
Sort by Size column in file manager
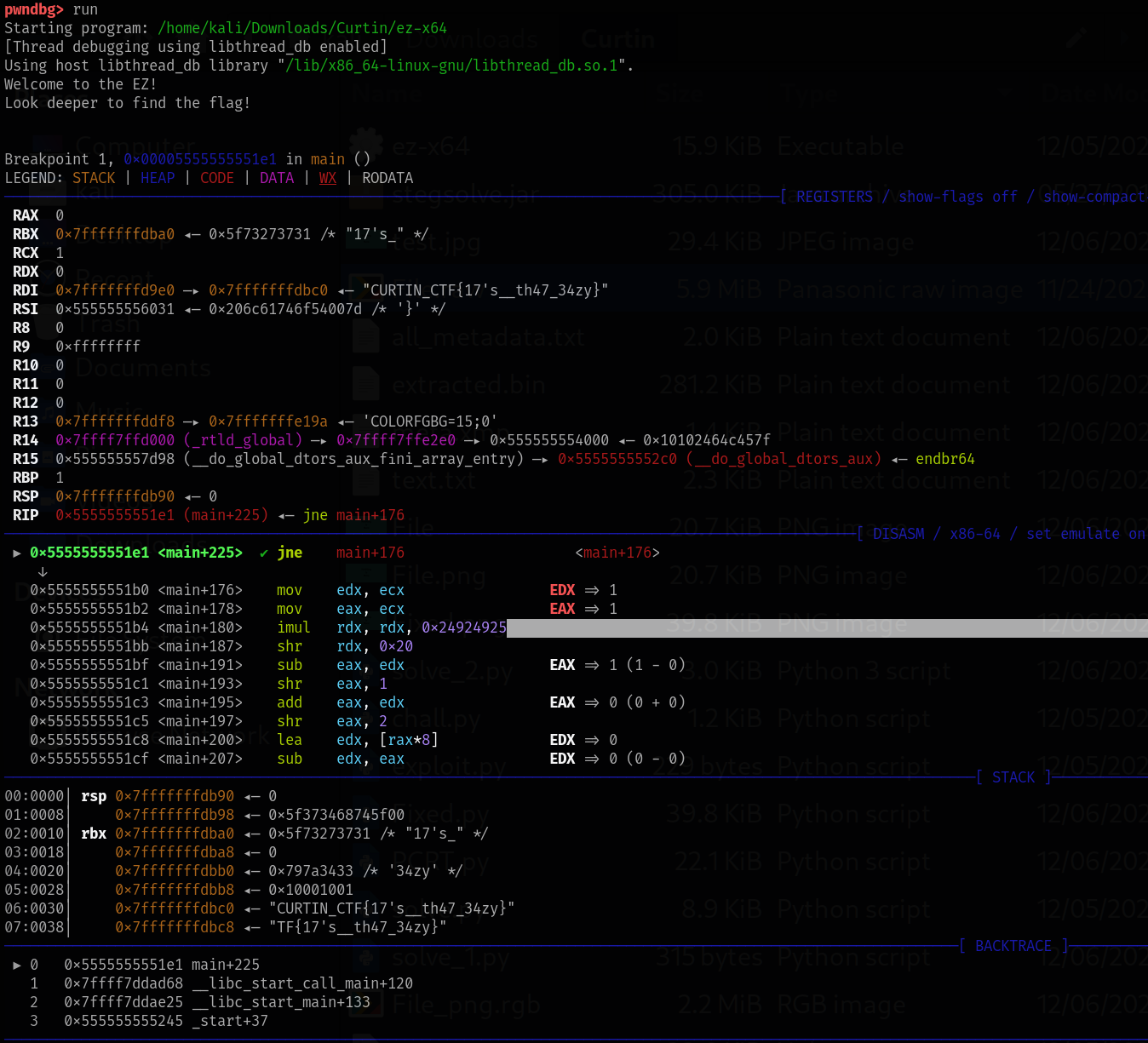[680, 94]
